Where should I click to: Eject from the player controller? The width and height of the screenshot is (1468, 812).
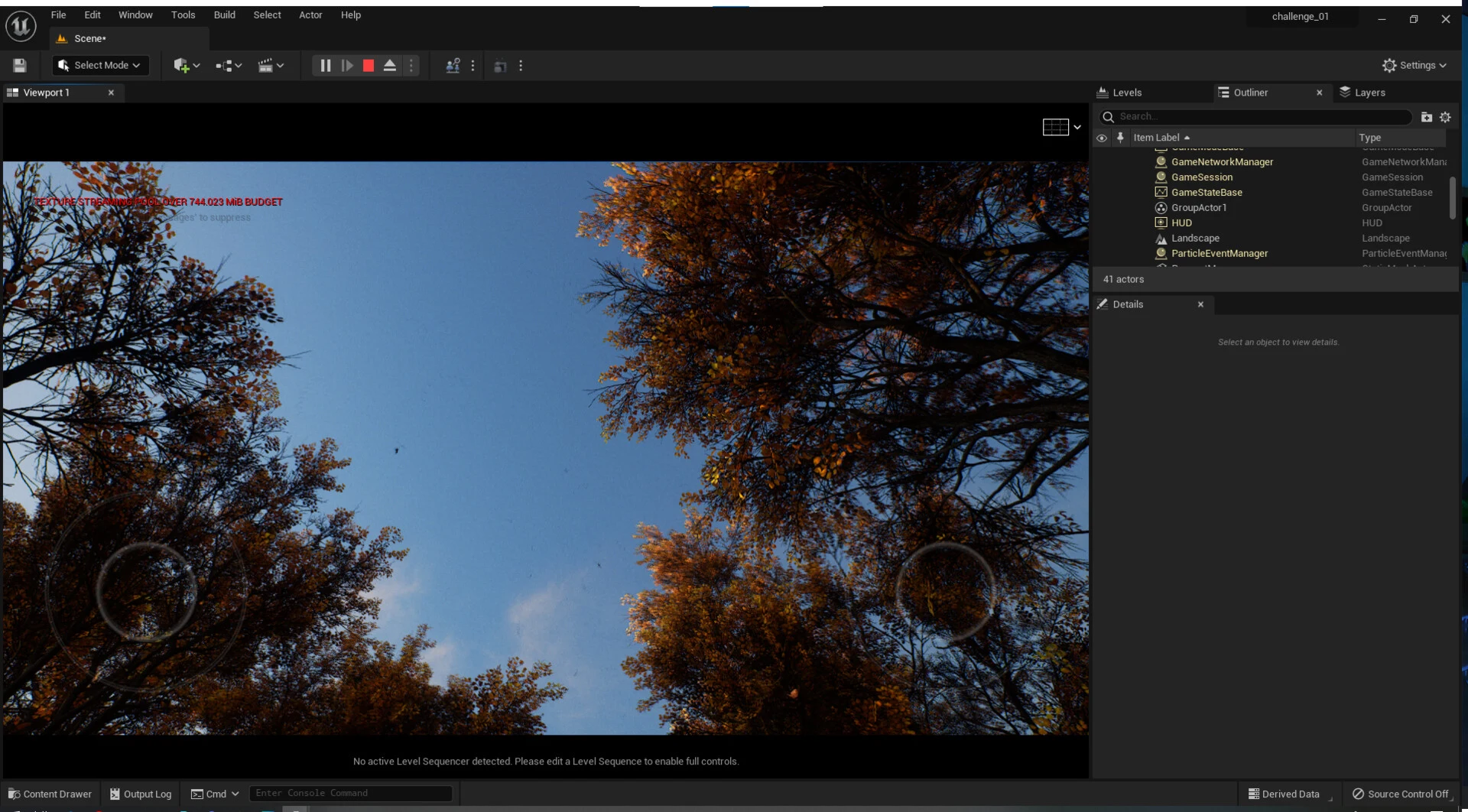pyautogui.click(x=389, y=66)
